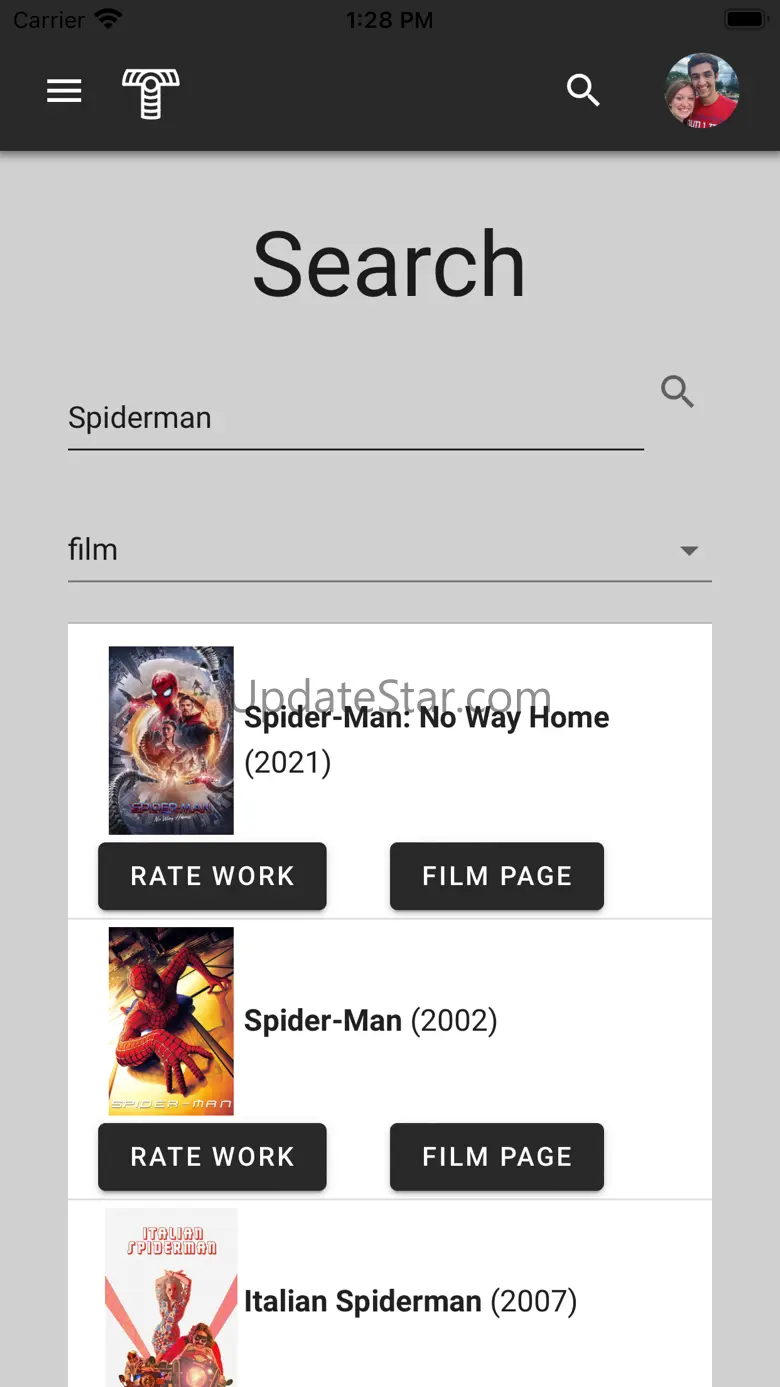Viewport: 780px width, 1387px height.
Task: Focus the Spiderman search text field
Action: 355,418
